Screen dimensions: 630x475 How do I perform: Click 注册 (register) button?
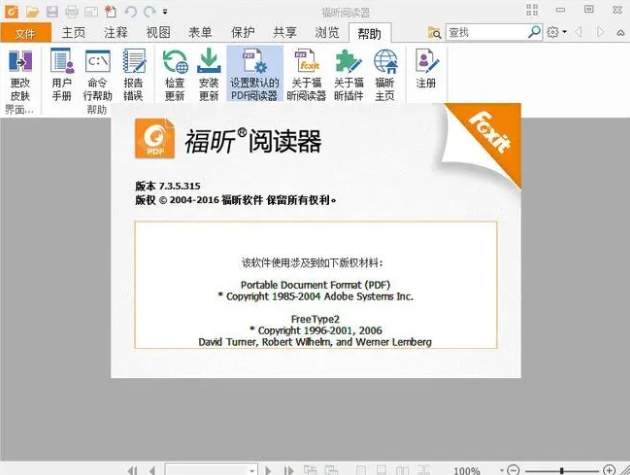(426, 68)
